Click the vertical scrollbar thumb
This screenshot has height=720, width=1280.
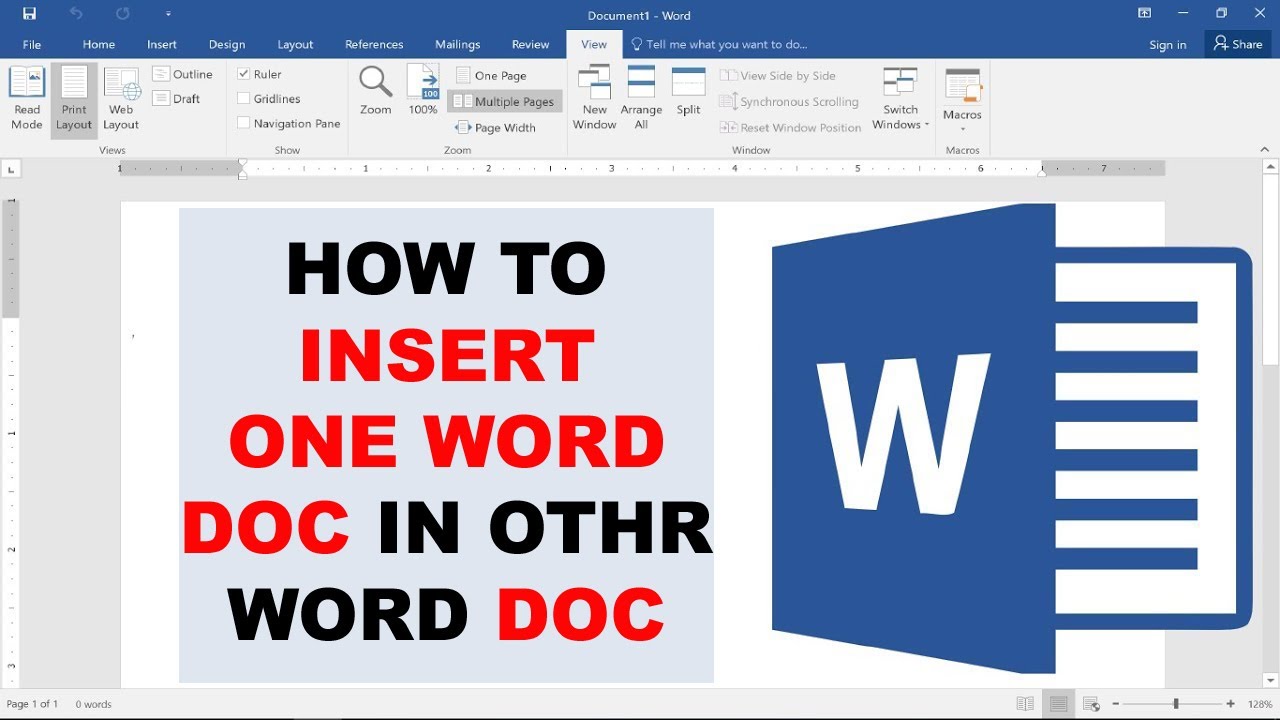pyautogui.click(x=1271, y=272)
